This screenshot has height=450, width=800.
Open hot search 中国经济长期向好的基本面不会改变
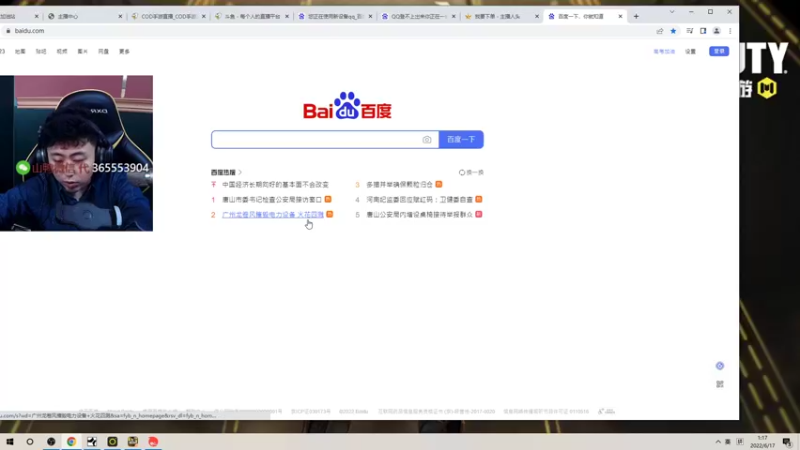(276, 184)
